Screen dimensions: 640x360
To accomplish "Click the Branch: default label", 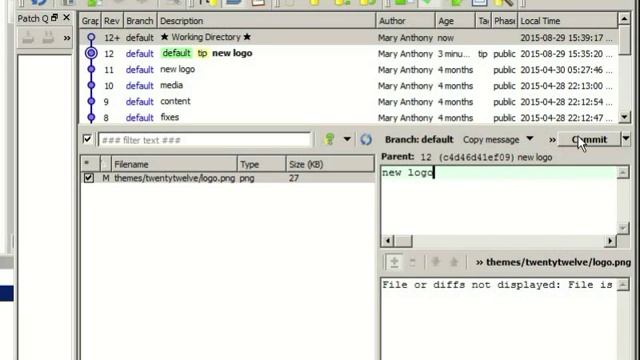I will pyautogui.click(x=419, y=140).
